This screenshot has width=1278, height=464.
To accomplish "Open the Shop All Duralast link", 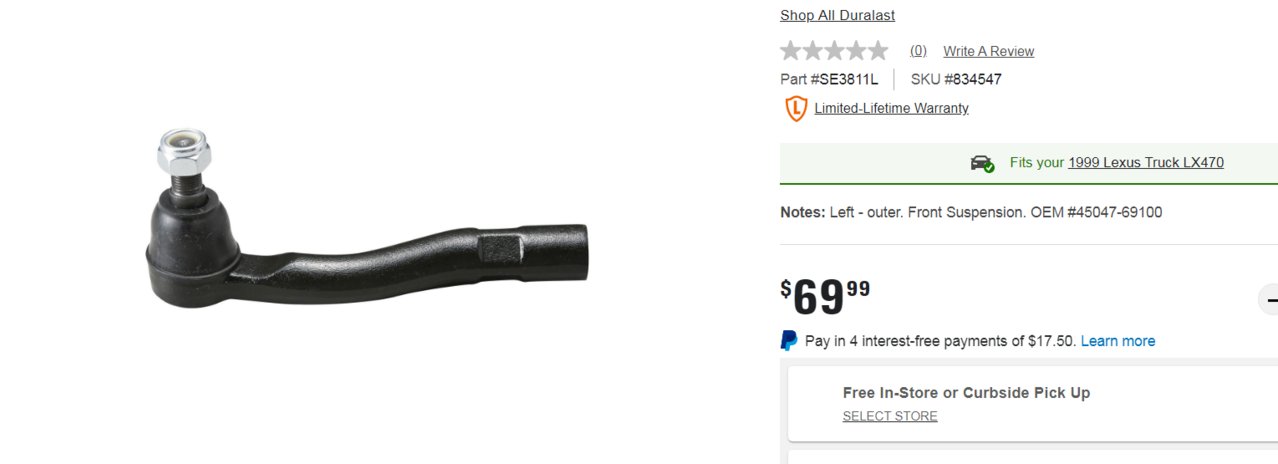I will pos(837,15).
